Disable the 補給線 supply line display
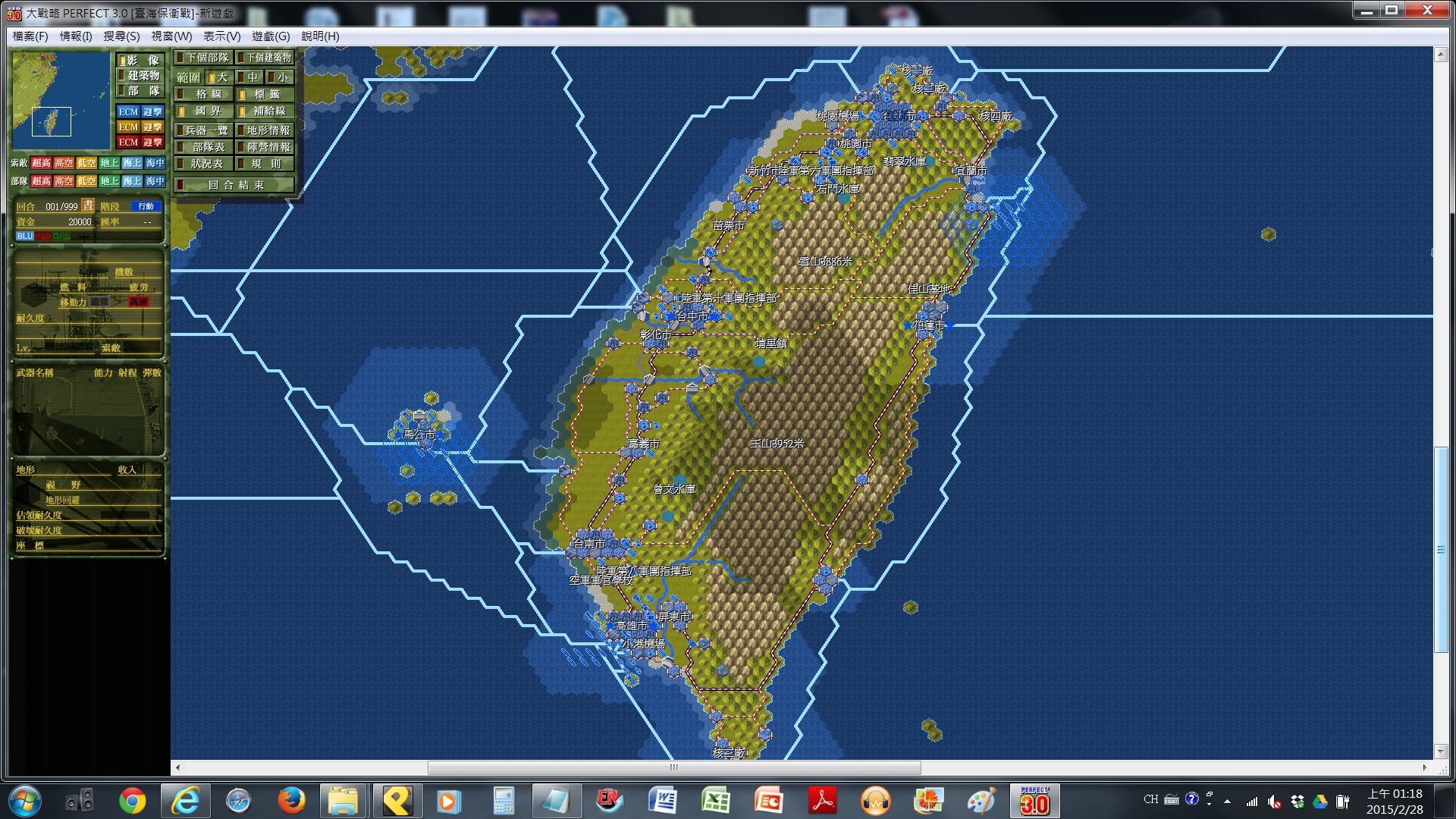Screen dimensions: 1456x819 264,111
